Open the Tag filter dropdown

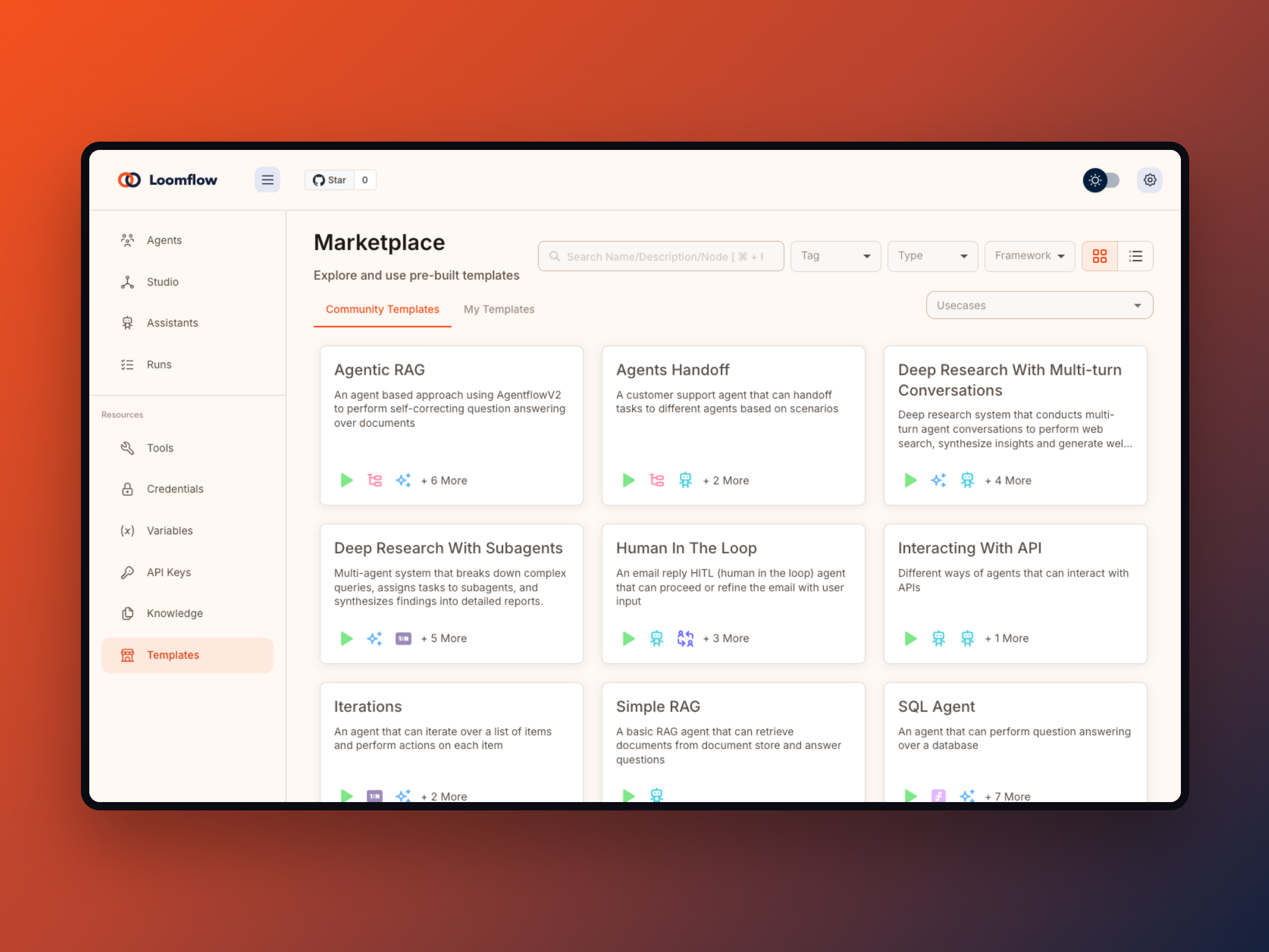click(835, 256)
